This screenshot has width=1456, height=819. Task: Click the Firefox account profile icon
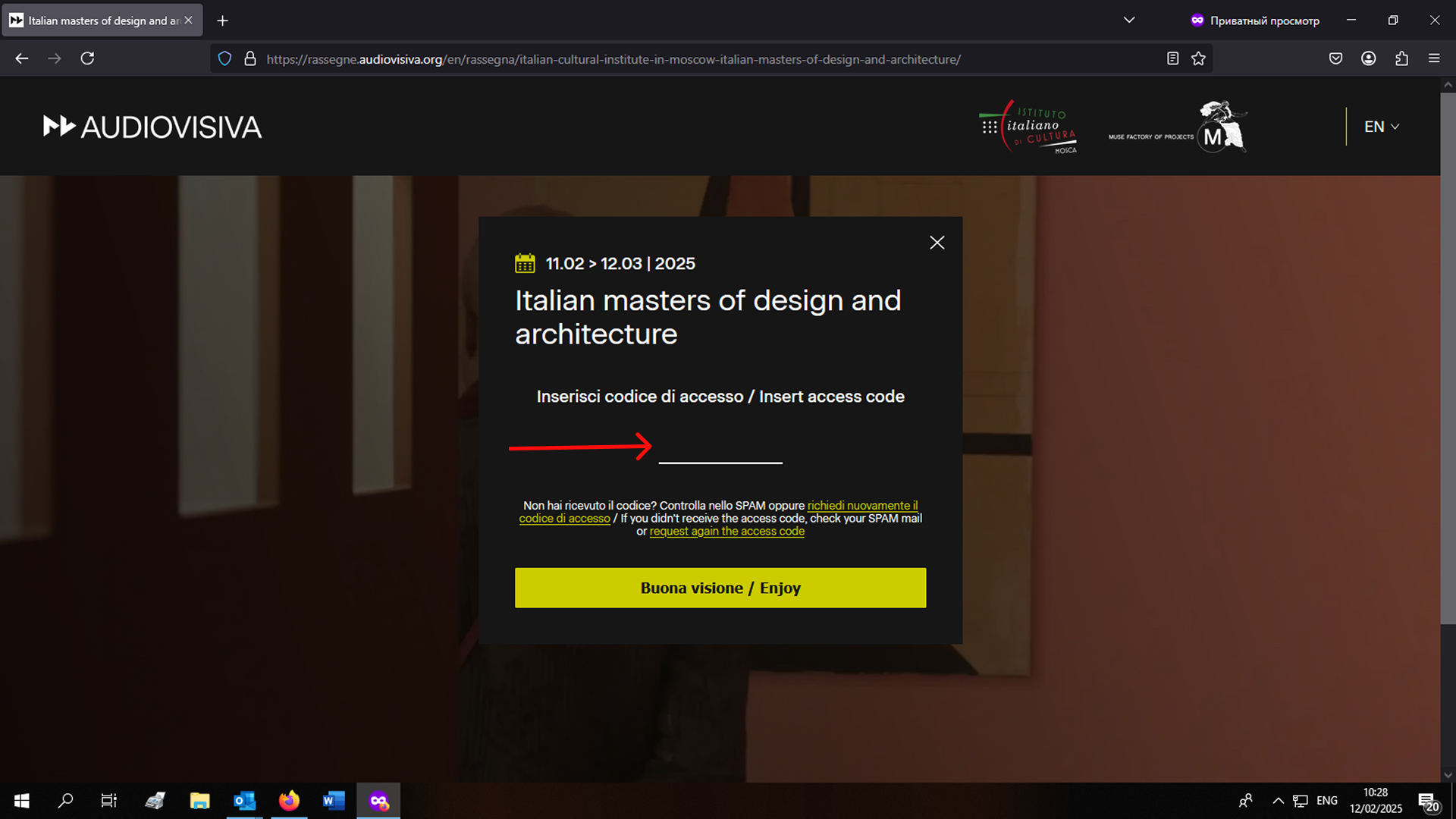(x=1368, y=59)
